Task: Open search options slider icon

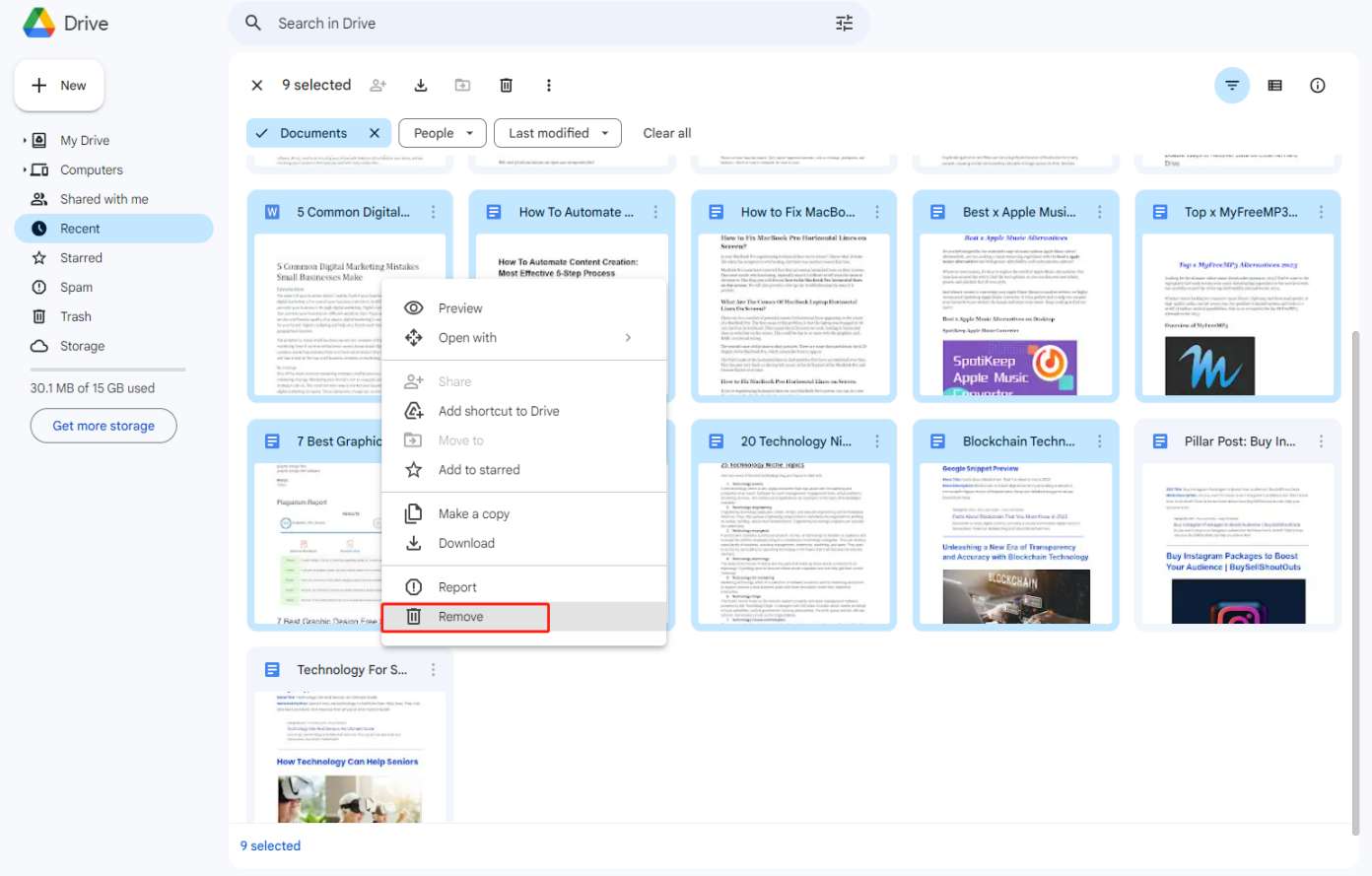Action: point(844,24)
